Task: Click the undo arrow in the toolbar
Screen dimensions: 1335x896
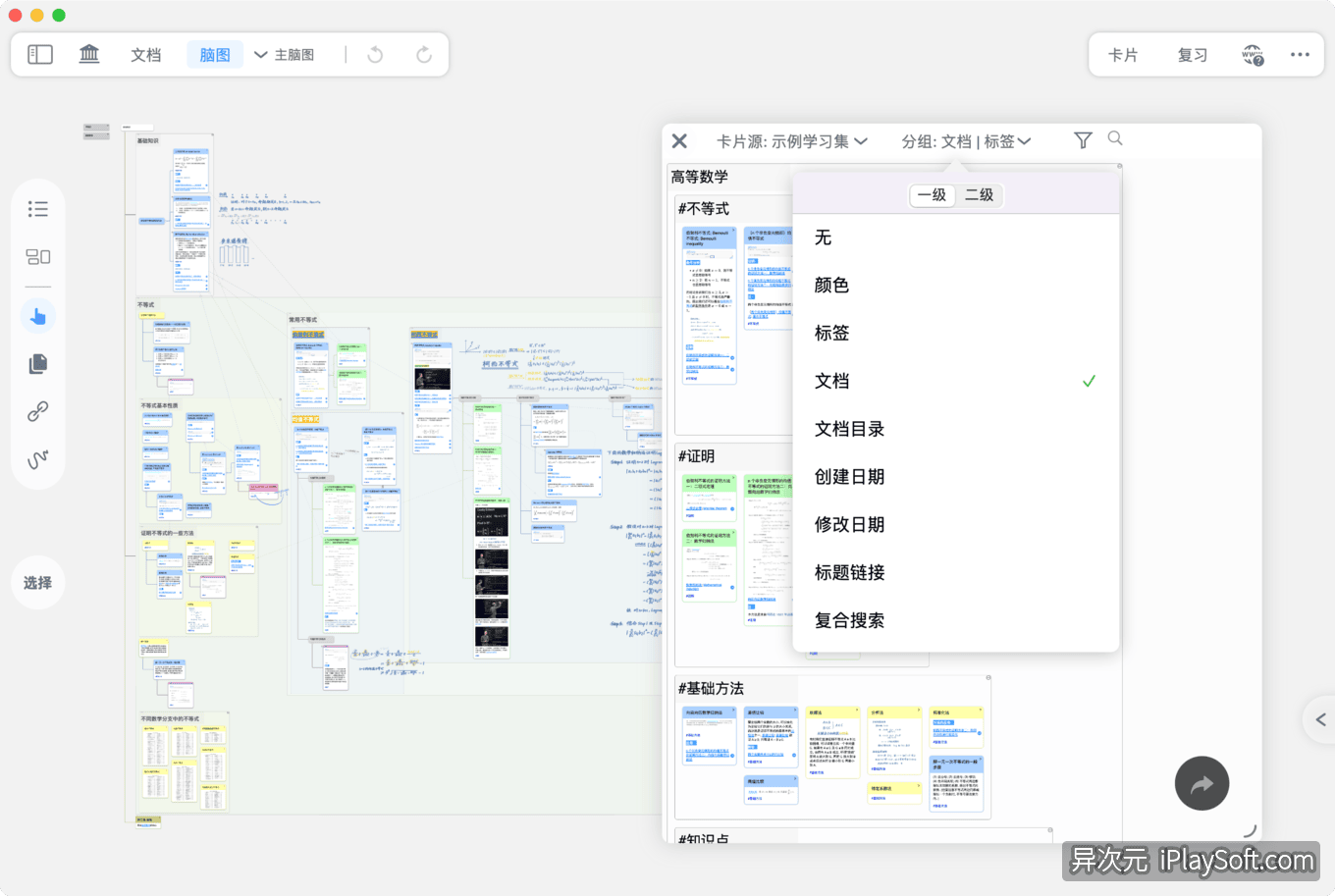Action: (375, 54)
